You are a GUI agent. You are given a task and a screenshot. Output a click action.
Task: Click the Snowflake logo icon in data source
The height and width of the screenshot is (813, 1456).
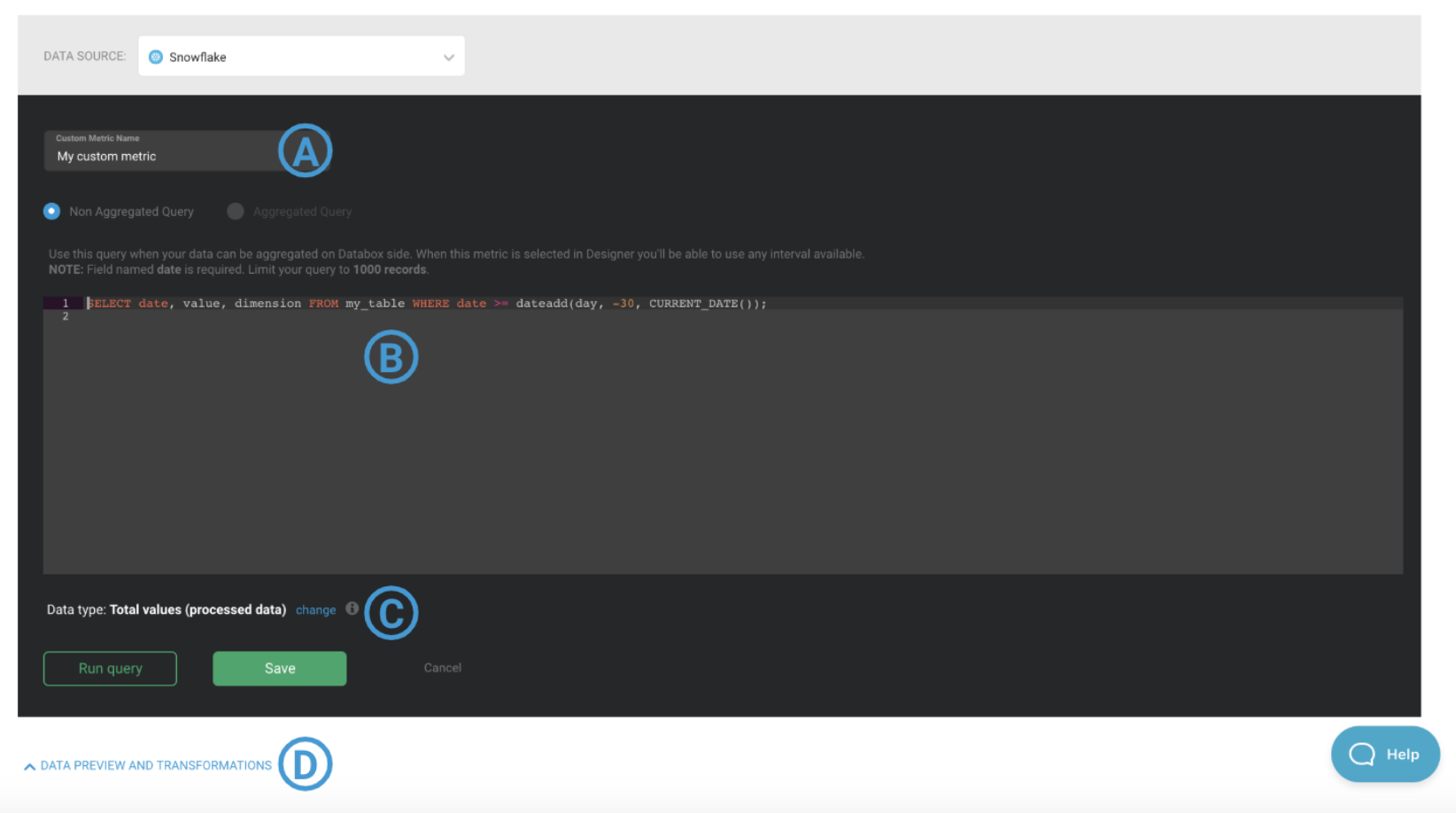156,57
